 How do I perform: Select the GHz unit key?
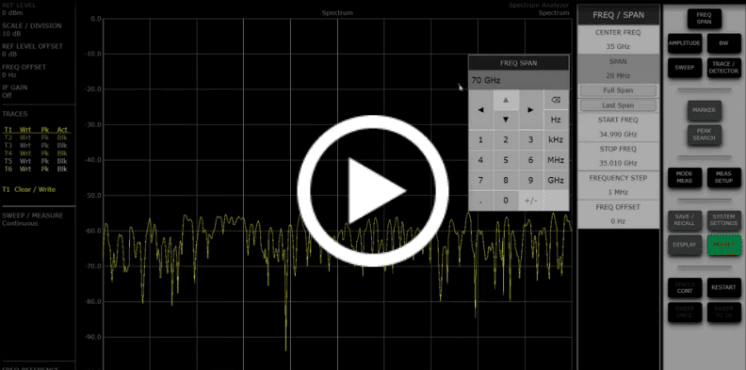[x=556, y=180]
